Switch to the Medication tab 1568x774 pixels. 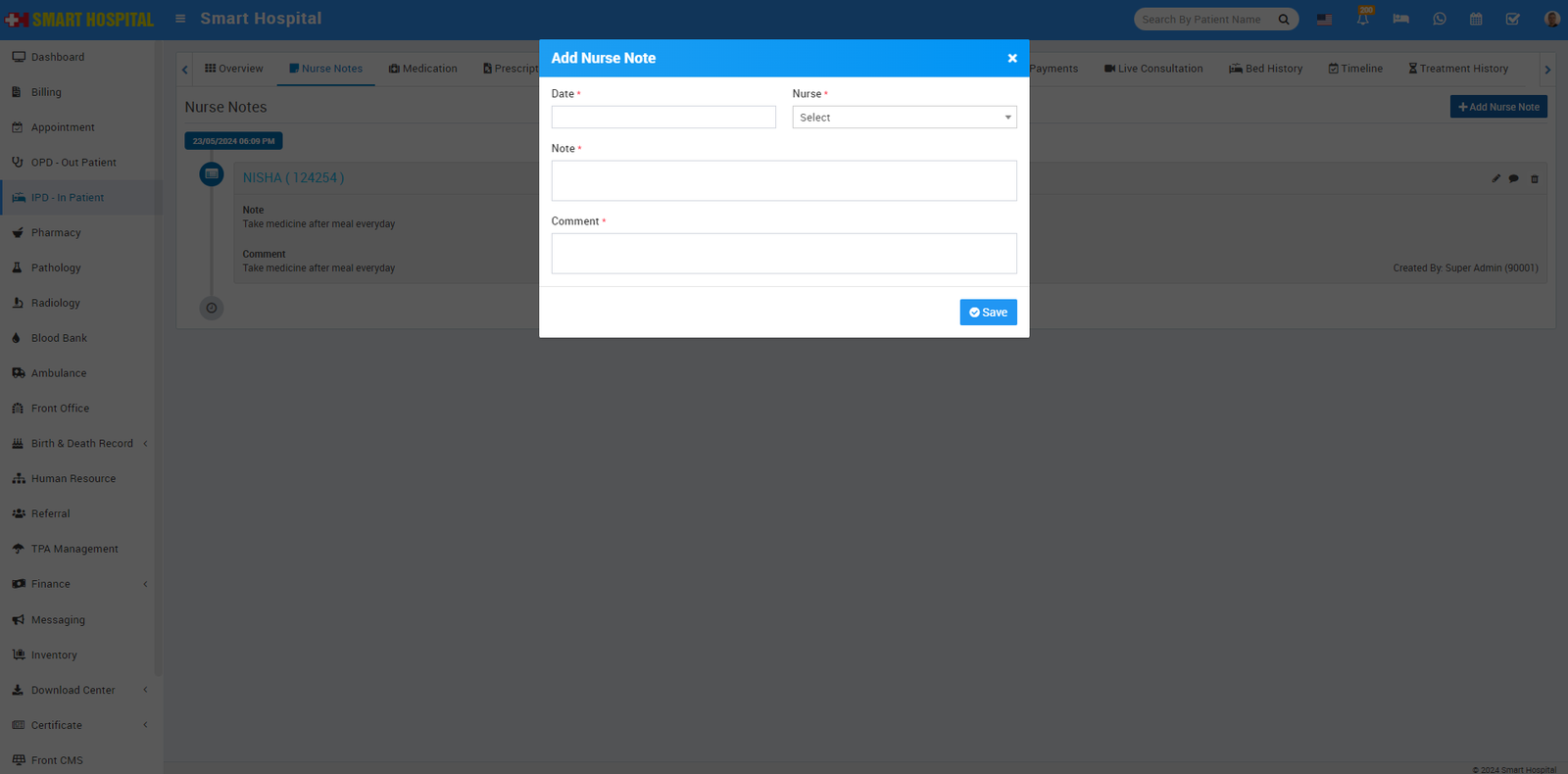click(422, 69)
